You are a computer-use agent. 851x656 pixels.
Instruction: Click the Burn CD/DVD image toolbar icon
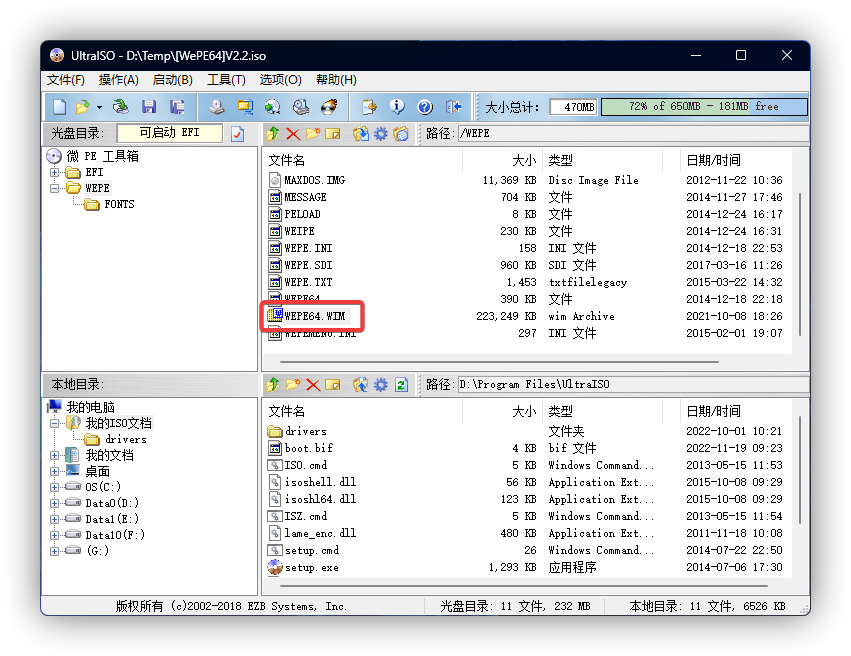328,106
